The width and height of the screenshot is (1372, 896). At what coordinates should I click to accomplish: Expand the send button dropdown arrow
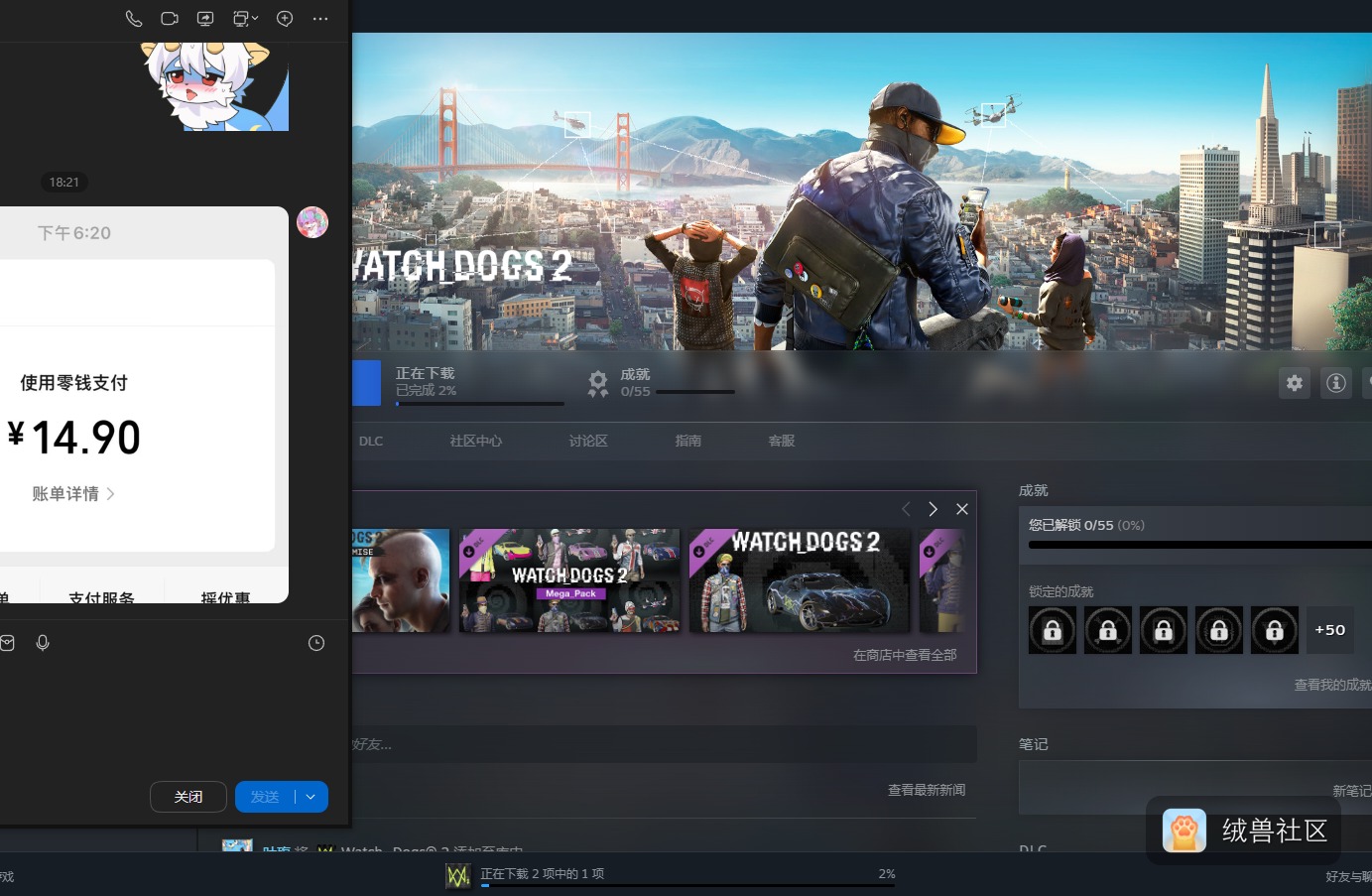pyautogui.click(x=312, y=797)
